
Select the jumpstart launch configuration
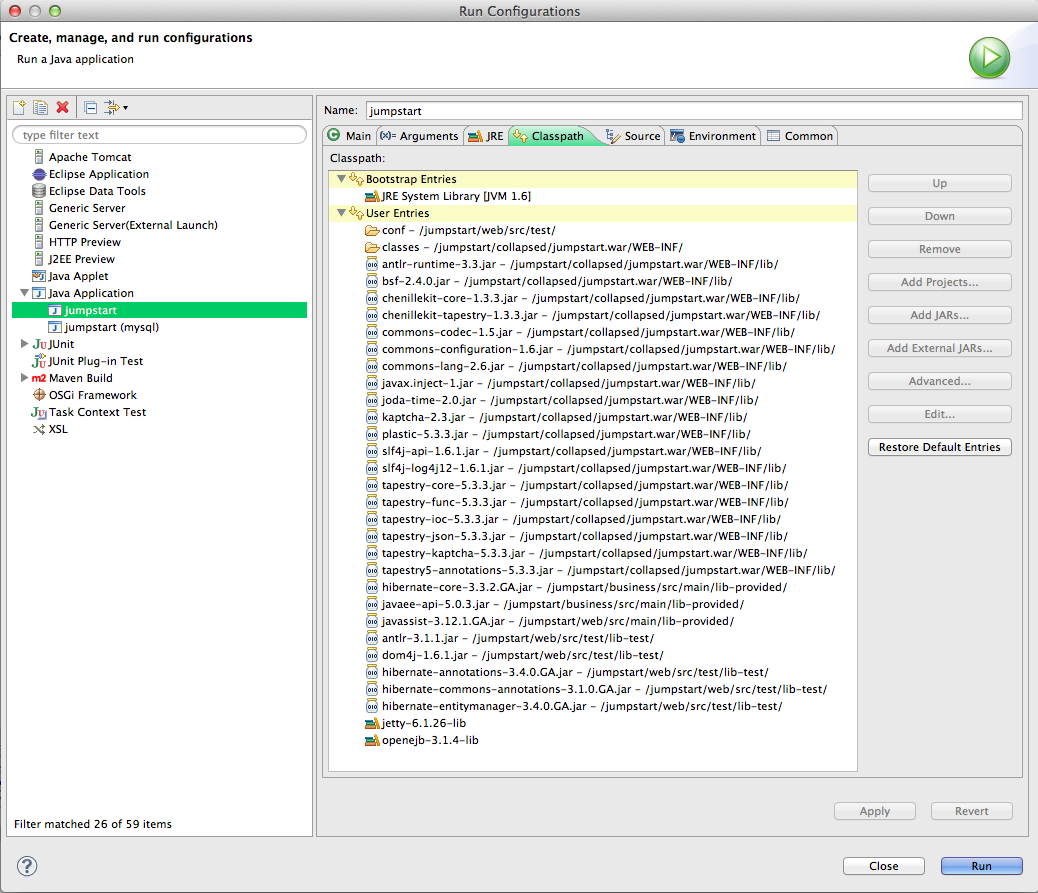point(160,310)
